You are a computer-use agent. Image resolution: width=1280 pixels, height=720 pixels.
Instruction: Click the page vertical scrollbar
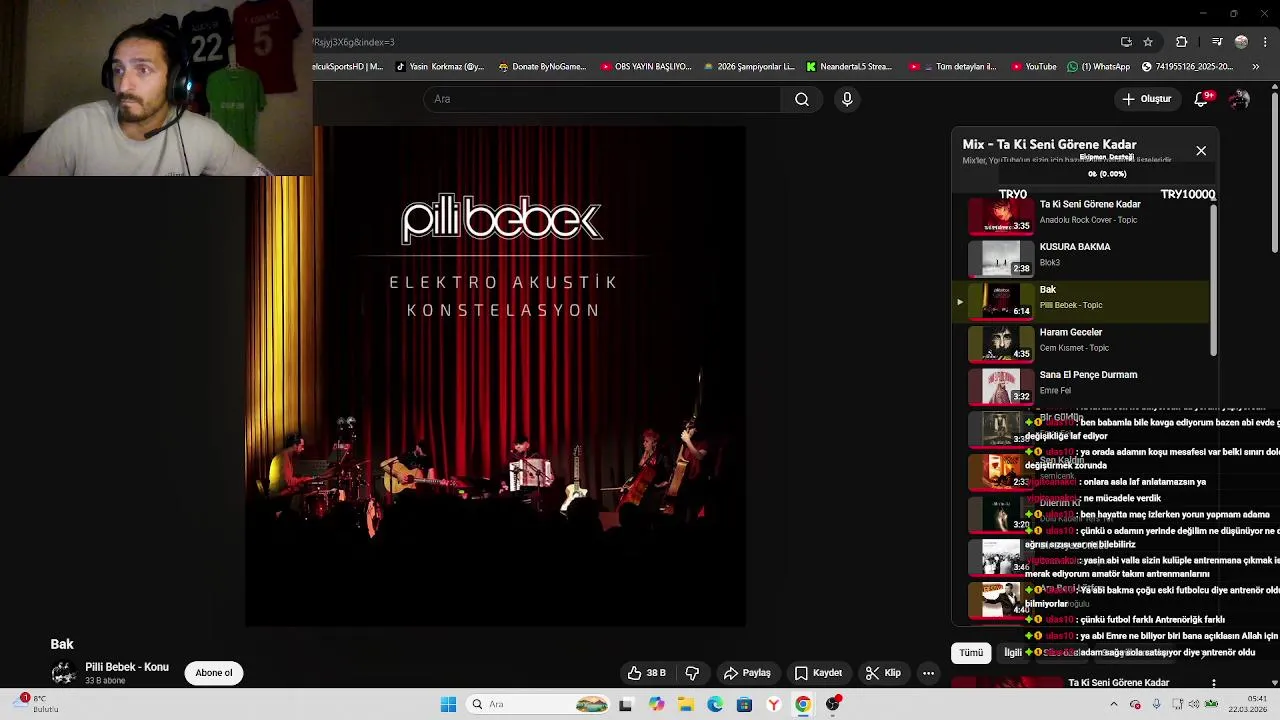coord(1275,170)
